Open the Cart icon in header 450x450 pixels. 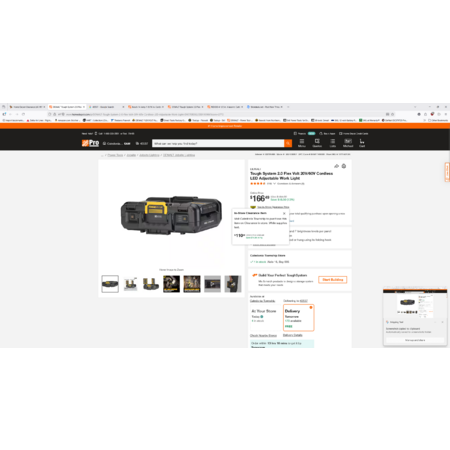(x=362, y=143)
